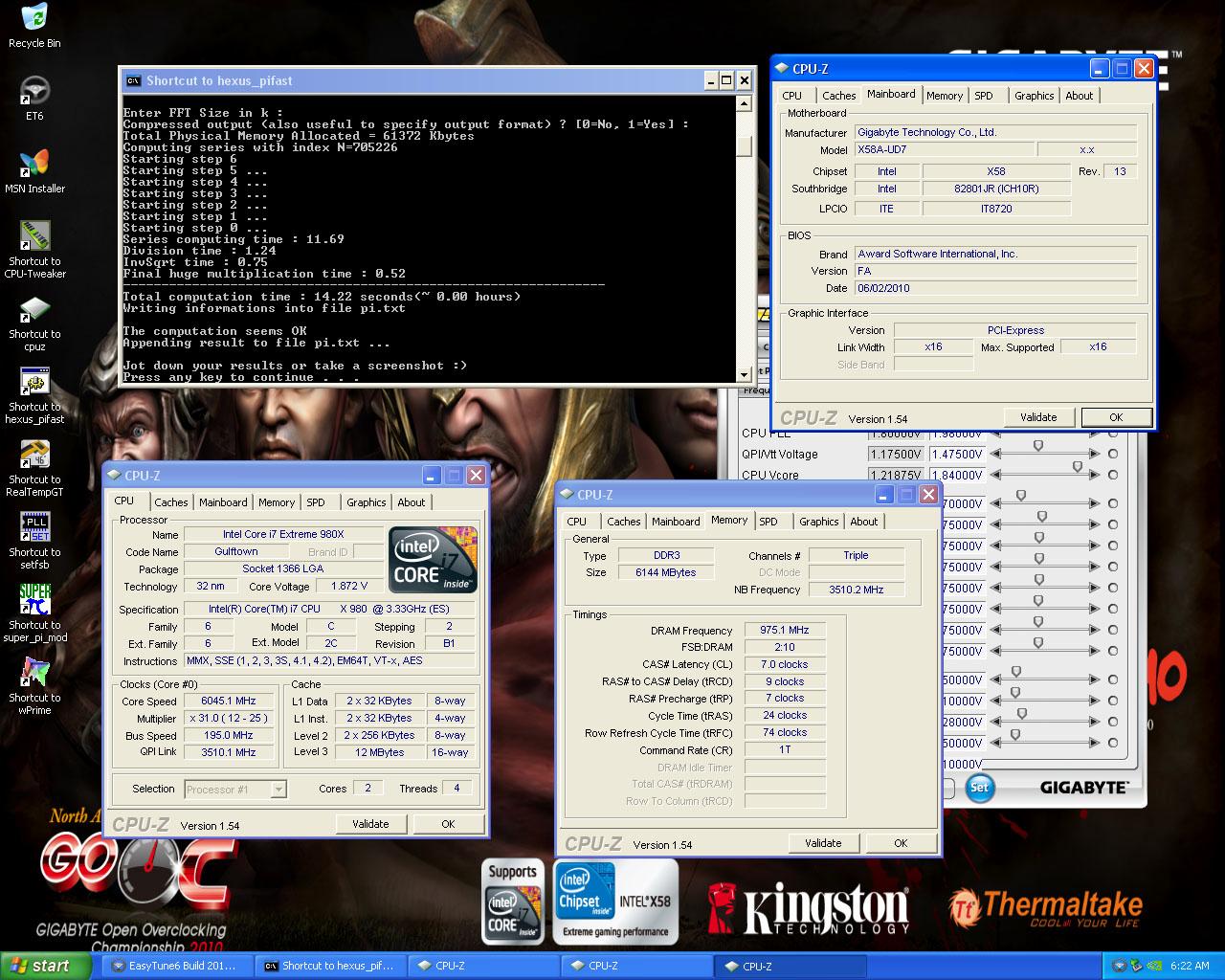Open About tab in CPU-Z CPU window

[x=412, y=502]
